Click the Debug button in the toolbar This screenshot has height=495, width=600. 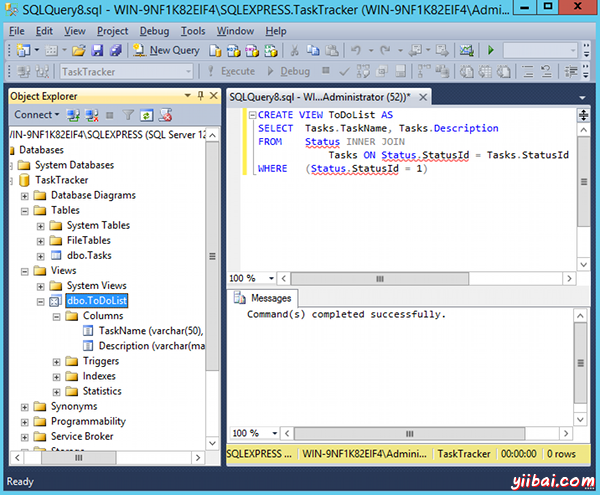(x=288, y=72)
